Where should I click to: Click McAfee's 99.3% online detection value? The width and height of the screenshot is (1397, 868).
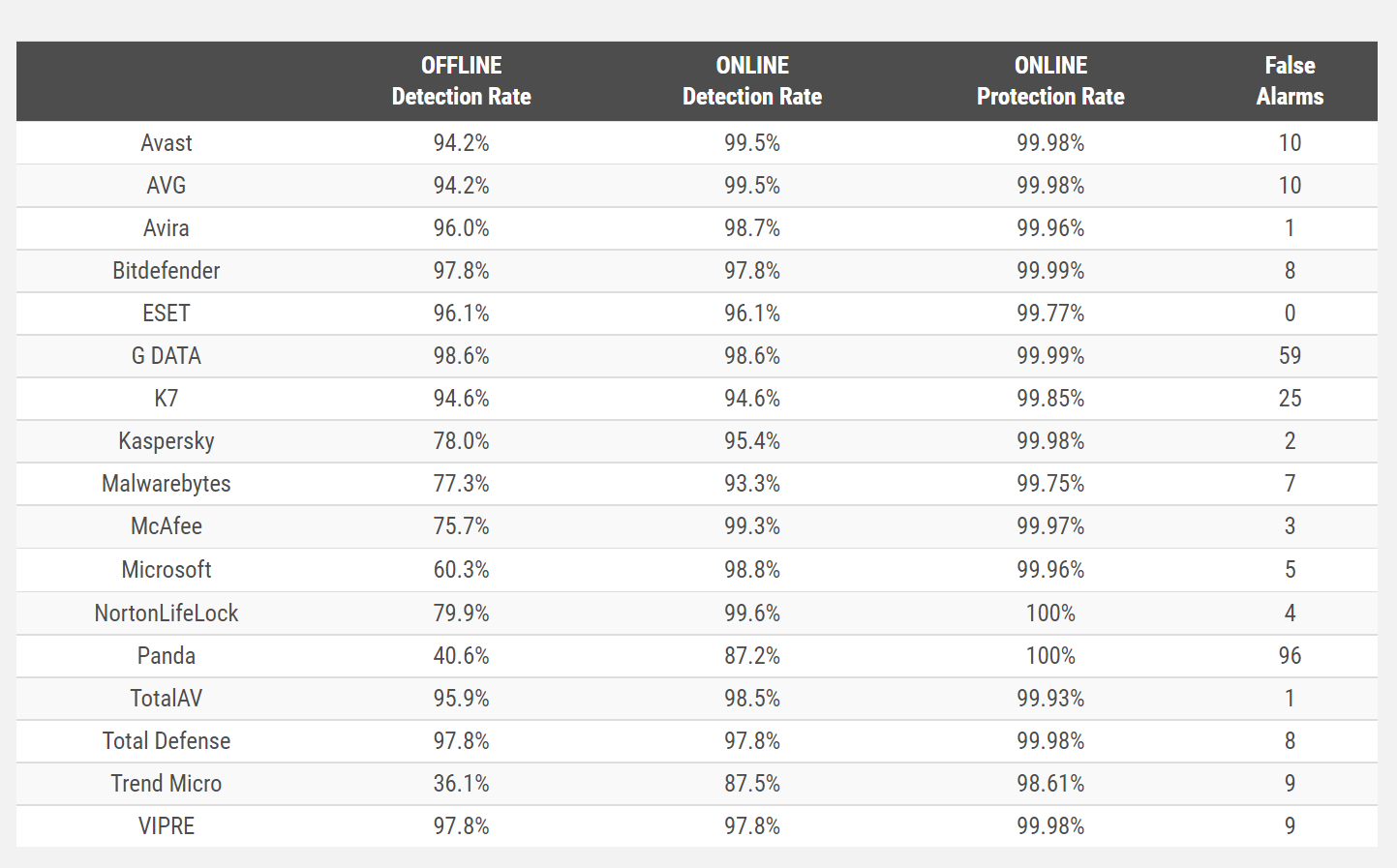click(752, 526)
